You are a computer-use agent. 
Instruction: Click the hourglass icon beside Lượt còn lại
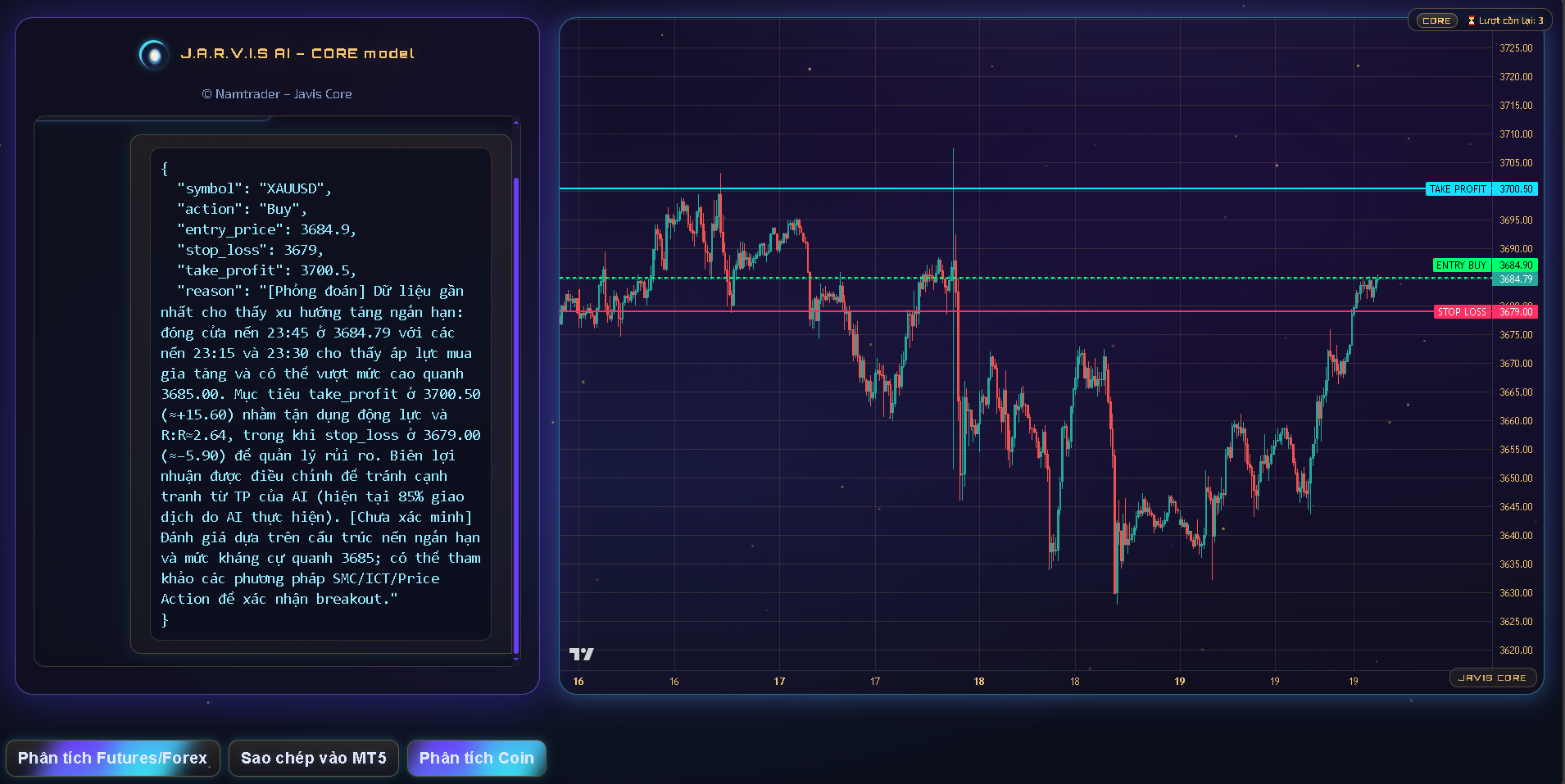click(x=1472, y=20)
